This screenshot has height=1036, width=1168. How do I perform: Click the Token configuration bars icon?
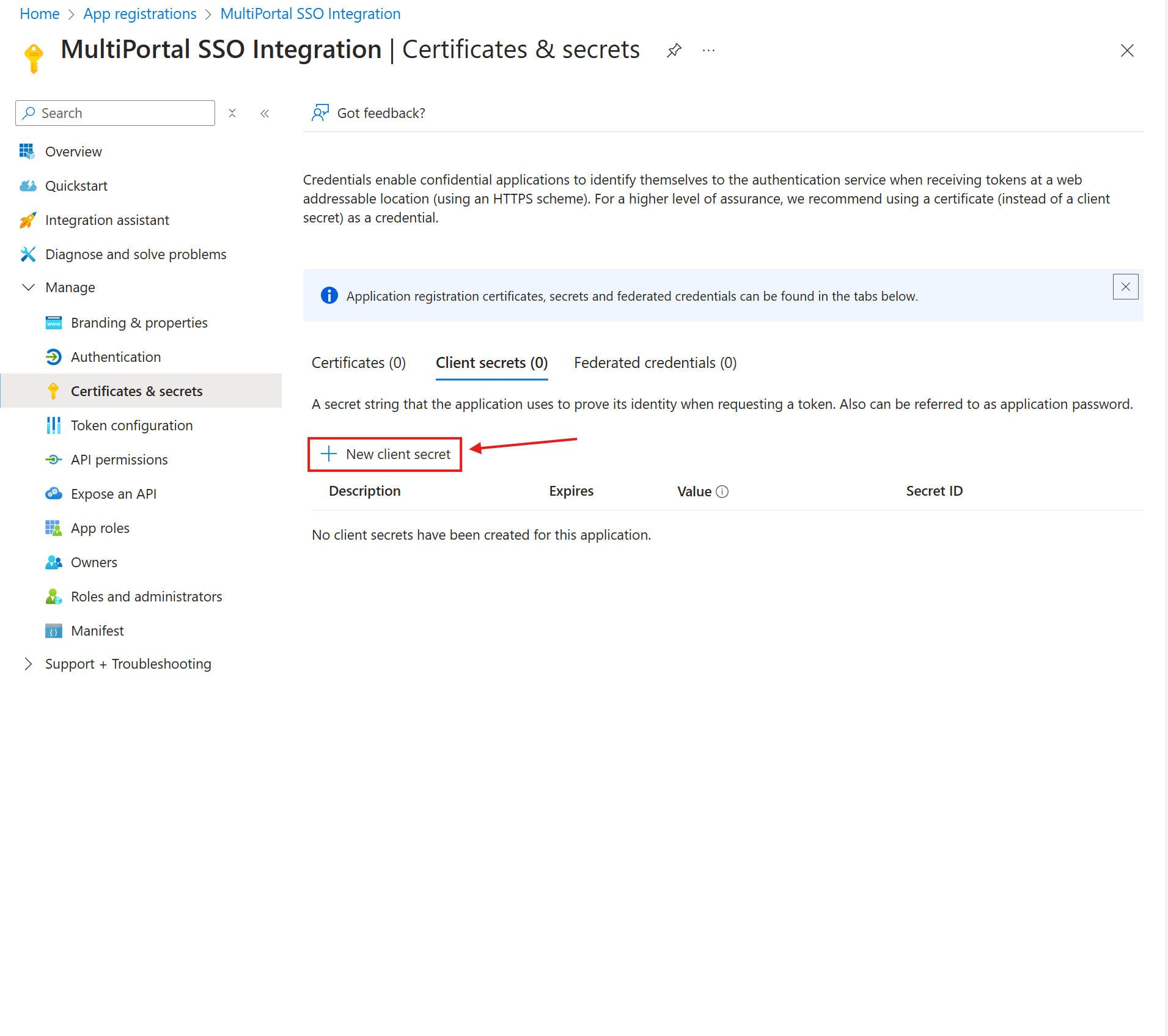point(54,425)
